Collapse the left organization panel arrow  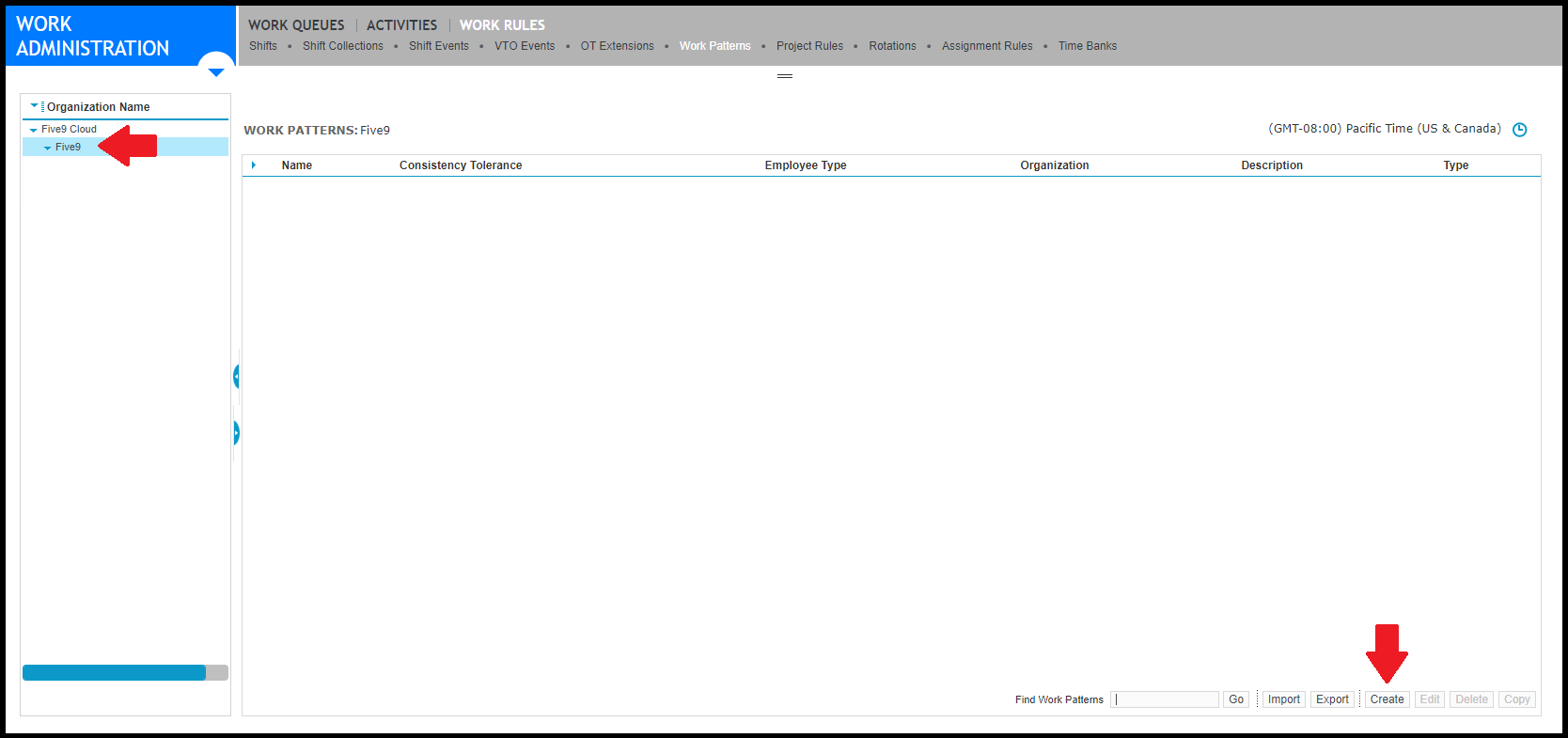(x=236, y=376)
